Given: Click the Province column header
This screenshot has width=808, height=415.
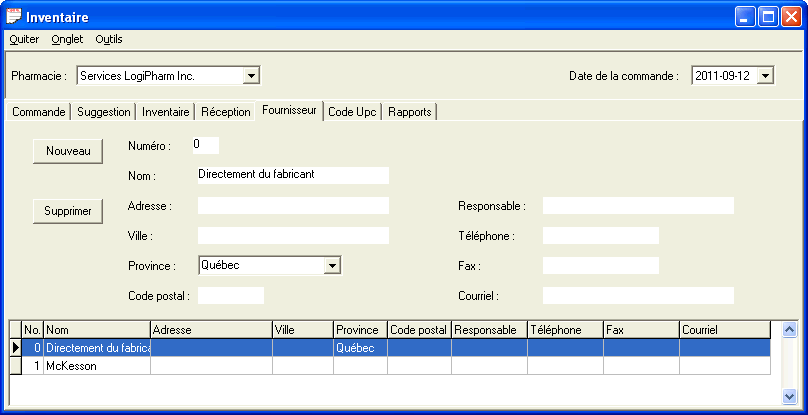Looking at the screenshot, I should pos(360,329).
